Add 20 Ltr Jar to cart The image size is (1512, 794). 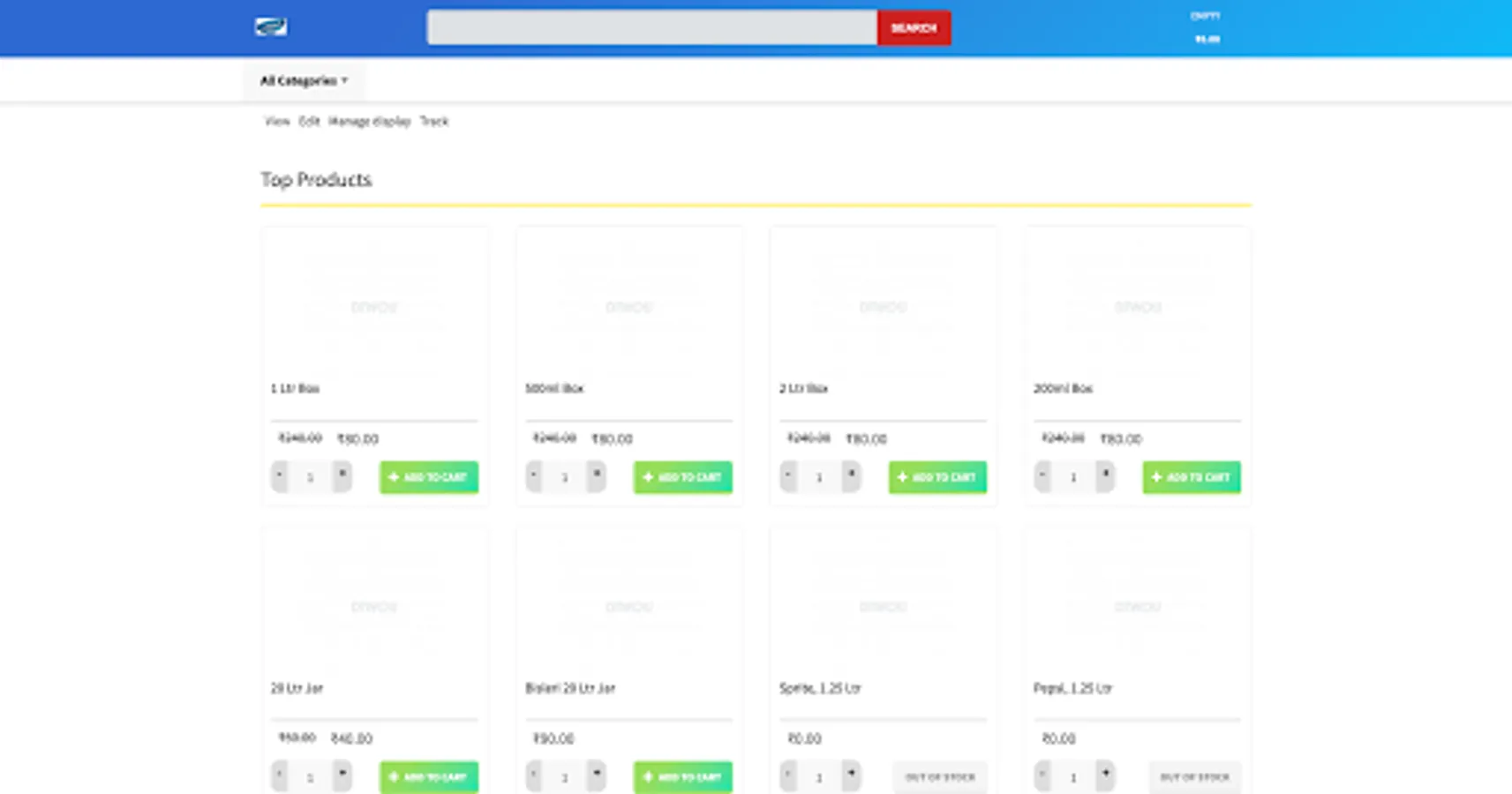[x=429, y=777]
